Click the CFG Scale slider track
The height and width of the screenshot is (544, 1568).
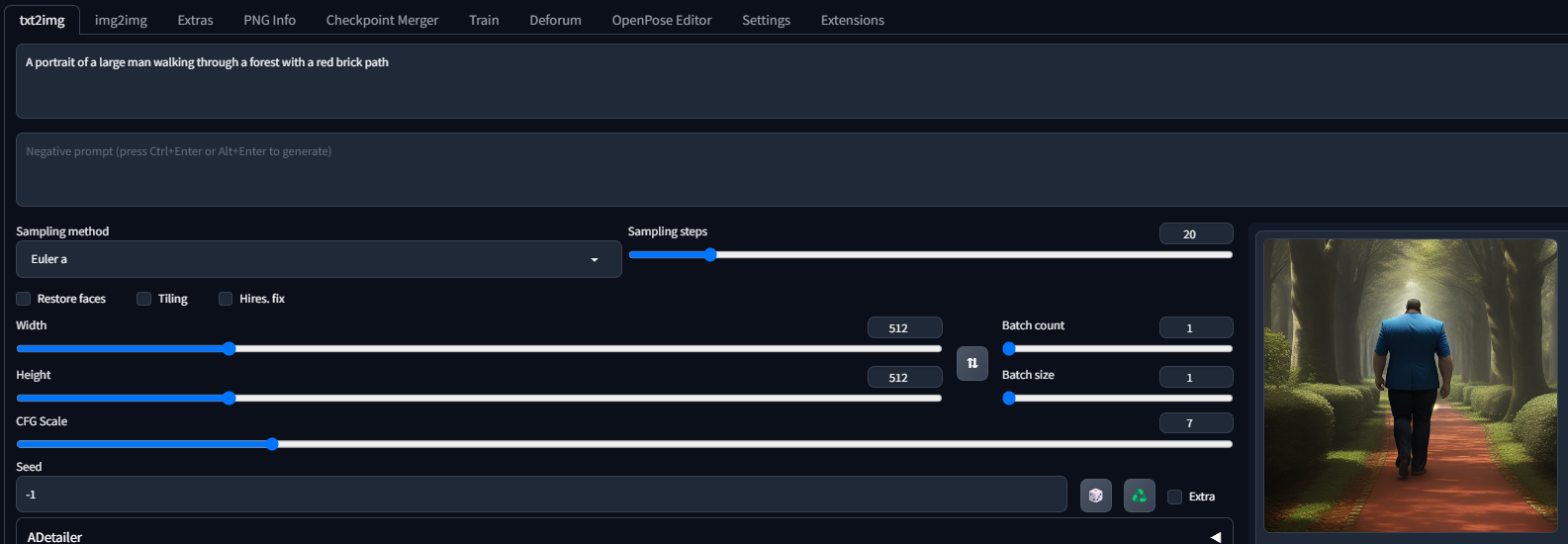(624, 444)
